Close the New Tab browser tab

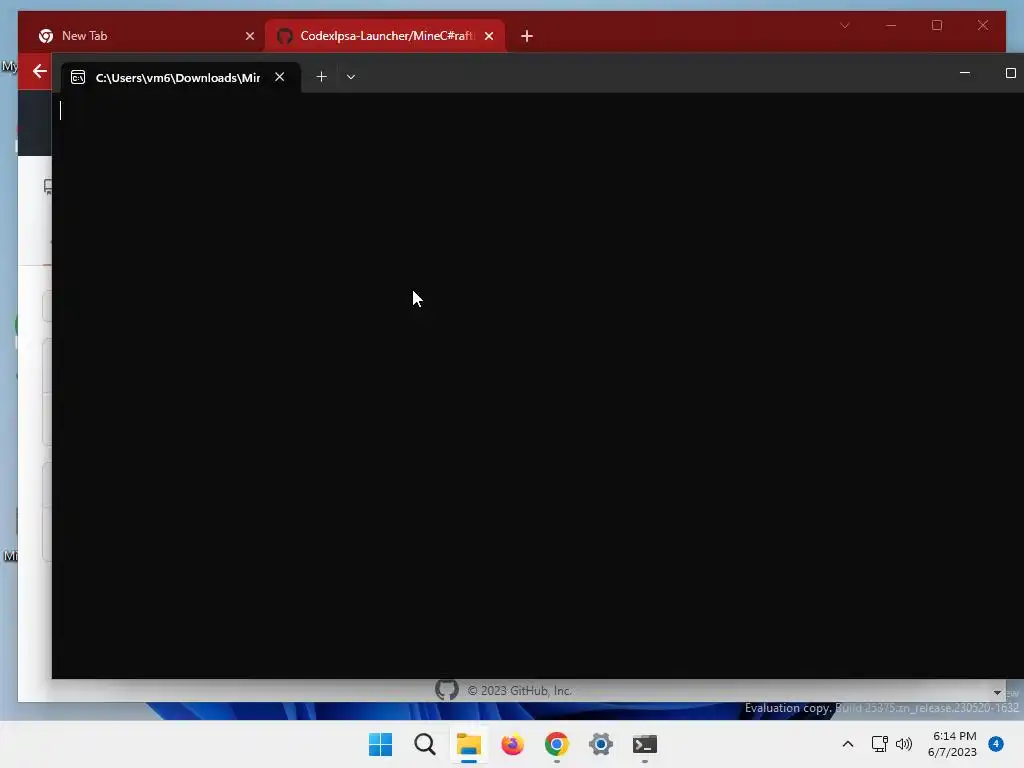pyautogui.click(x=249, y=36)
